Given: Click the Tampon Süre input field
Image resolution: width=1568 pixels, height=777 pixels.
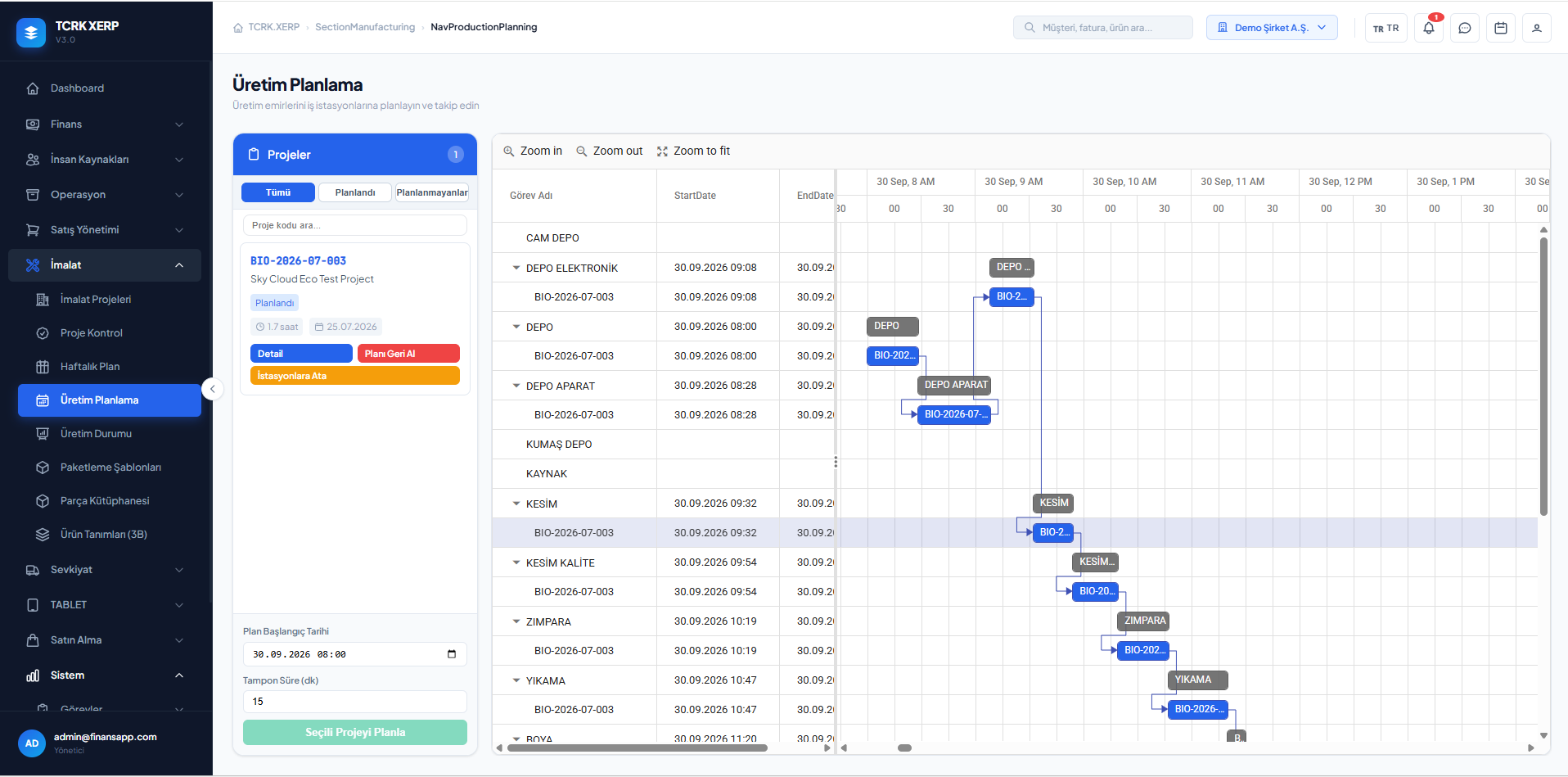Looking at the screenshot, I should (x=355, y=702).
